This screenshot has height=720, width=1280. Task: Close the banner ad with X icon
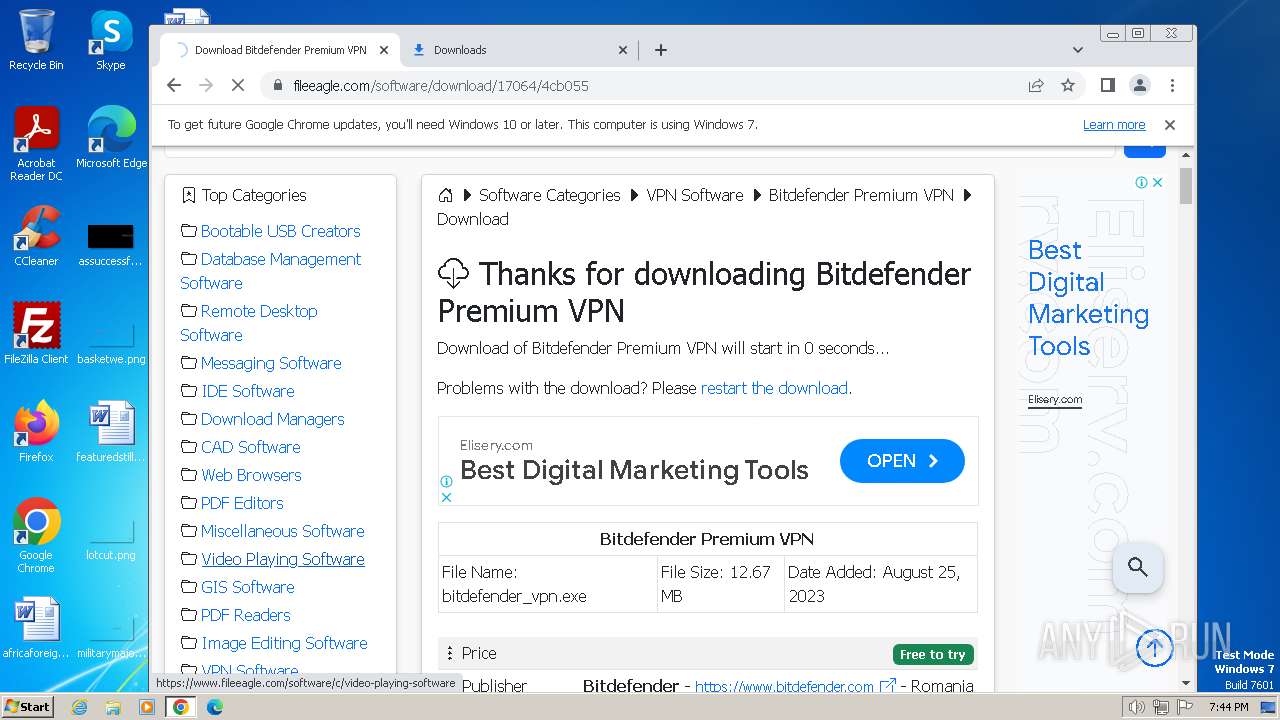pos(447,497)
